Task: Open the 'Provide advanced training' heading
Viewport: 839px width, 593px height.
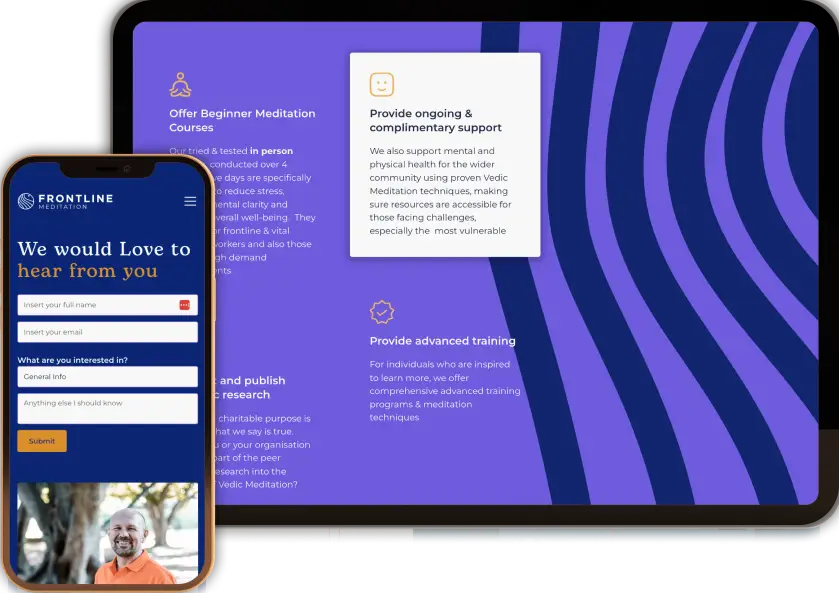Action: click(x=442, y=341)
